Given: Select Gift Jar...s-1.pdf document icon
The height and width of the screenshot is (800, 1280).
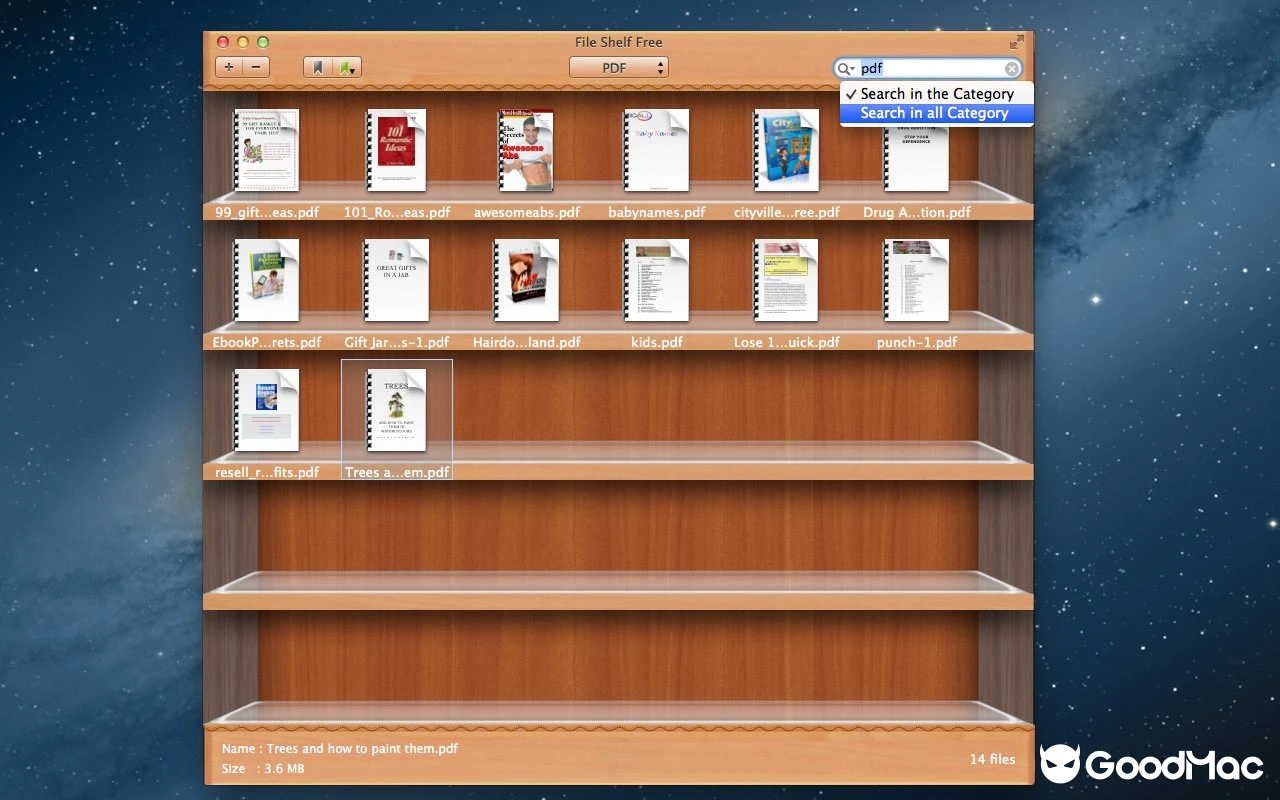Looking at the screenshot, I should [x=396, y=280].
